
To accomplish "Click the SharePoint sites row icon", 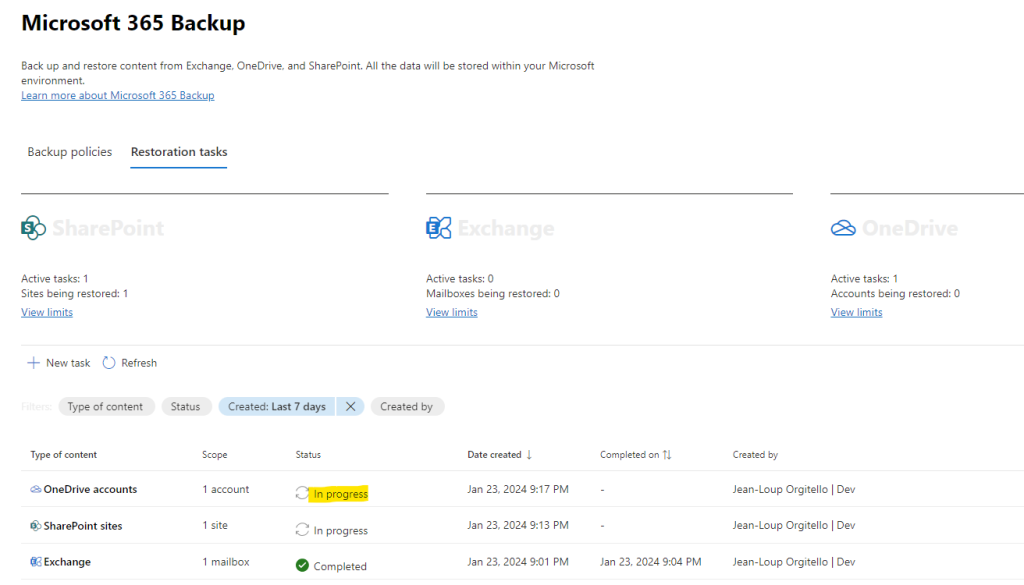I will [x=36, y=526].
